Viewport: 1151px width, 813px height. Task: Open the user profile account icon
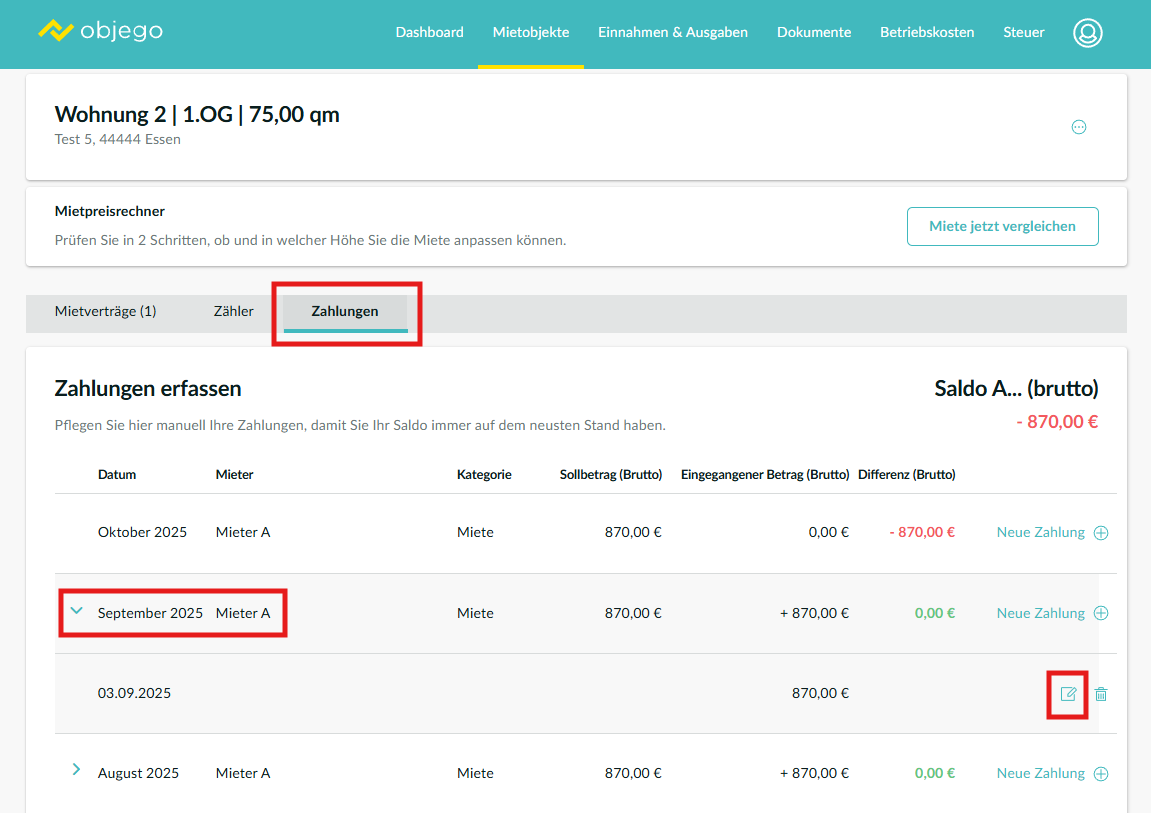1087,32
